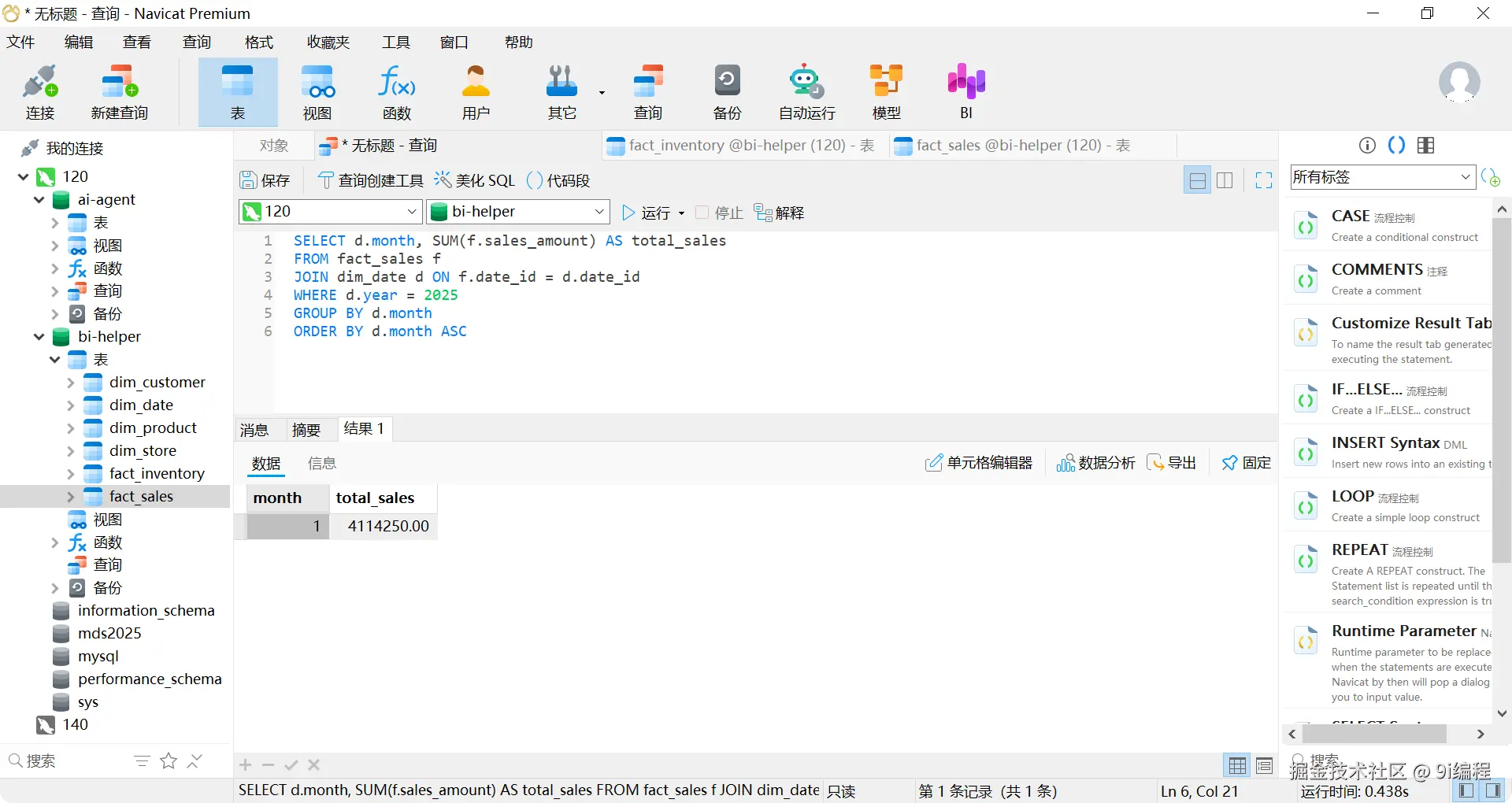The height and width of the screenshot is (803, 1512).
Task: Show the object pane layout icon
Action: (1425, 145)
